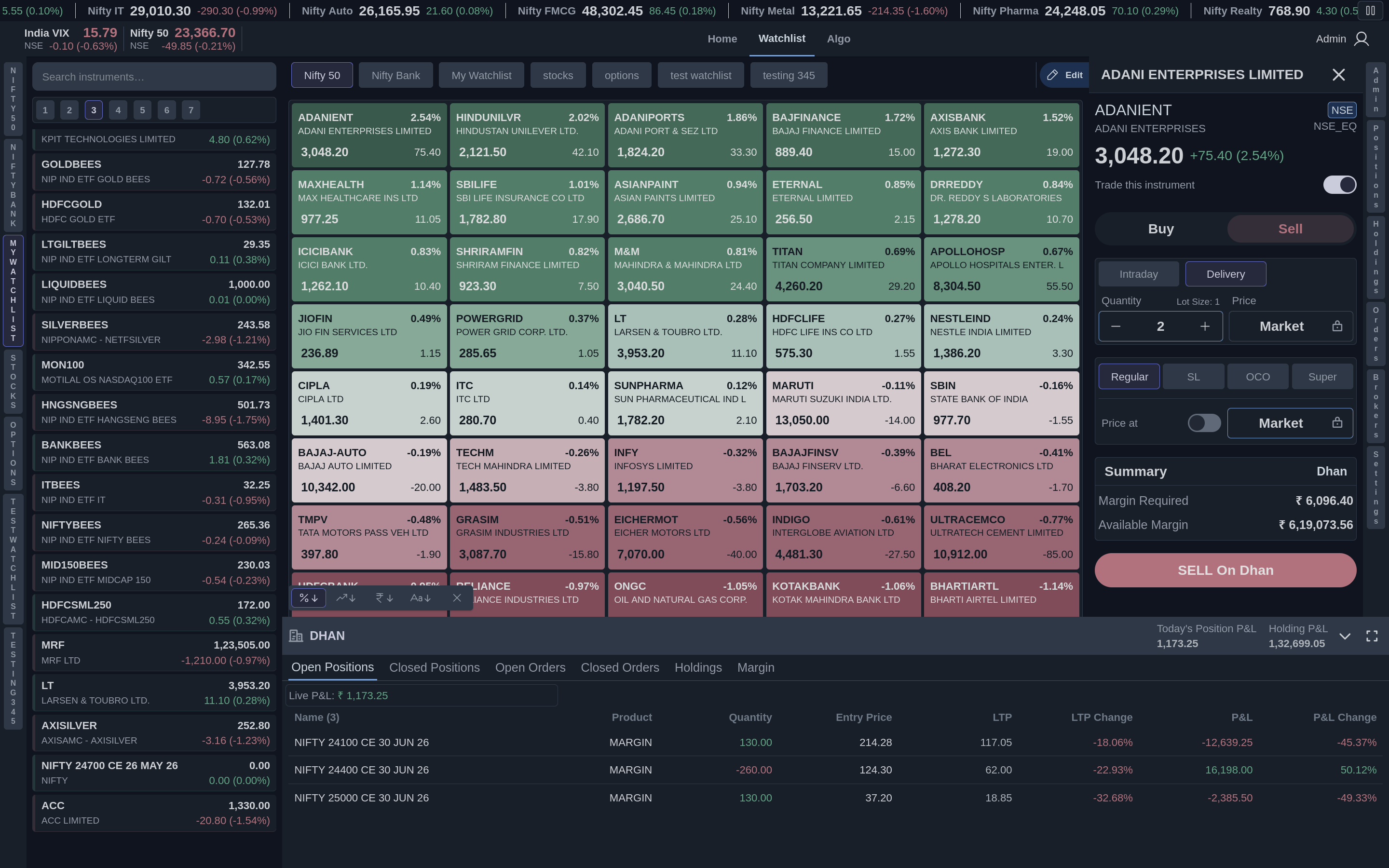Toggle Trade this instrument switch
Screen dimensions: 1389x868
1340,185
